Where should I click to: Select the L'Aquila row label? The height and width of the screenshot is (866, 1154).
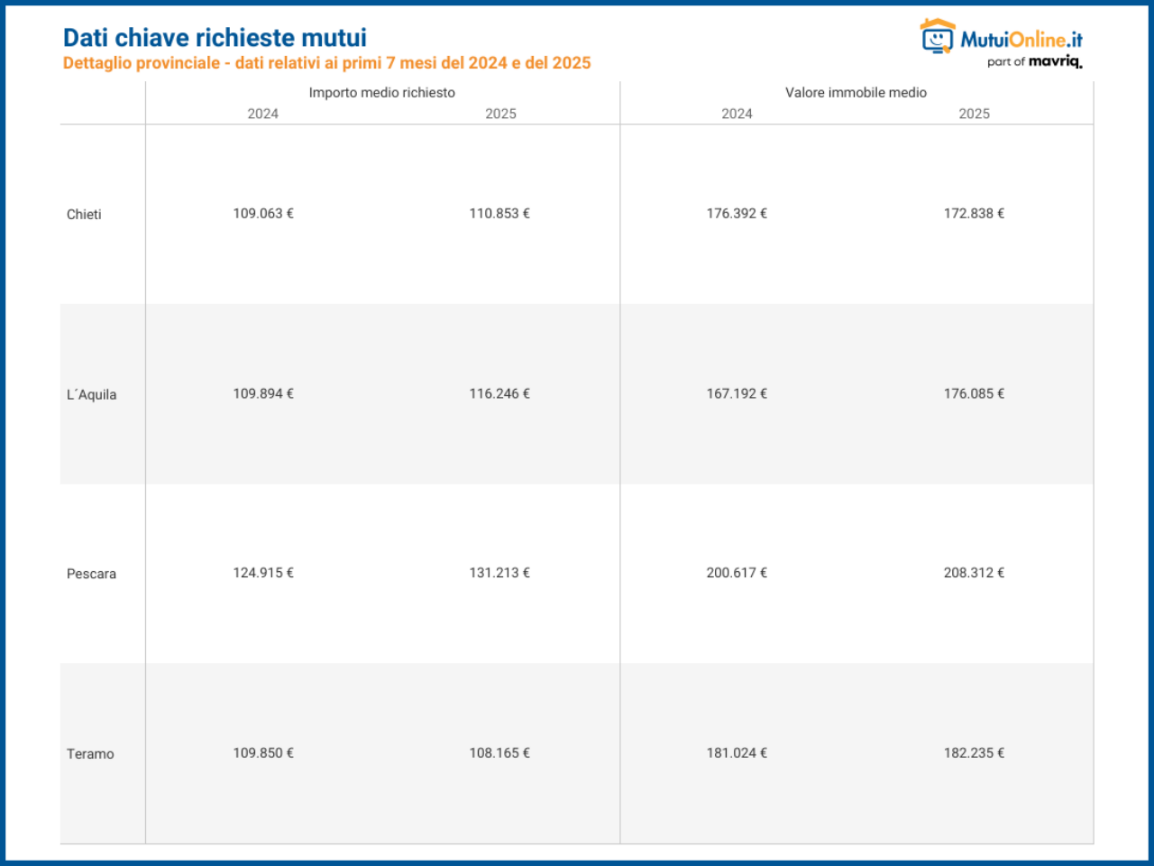pos(91,394)
